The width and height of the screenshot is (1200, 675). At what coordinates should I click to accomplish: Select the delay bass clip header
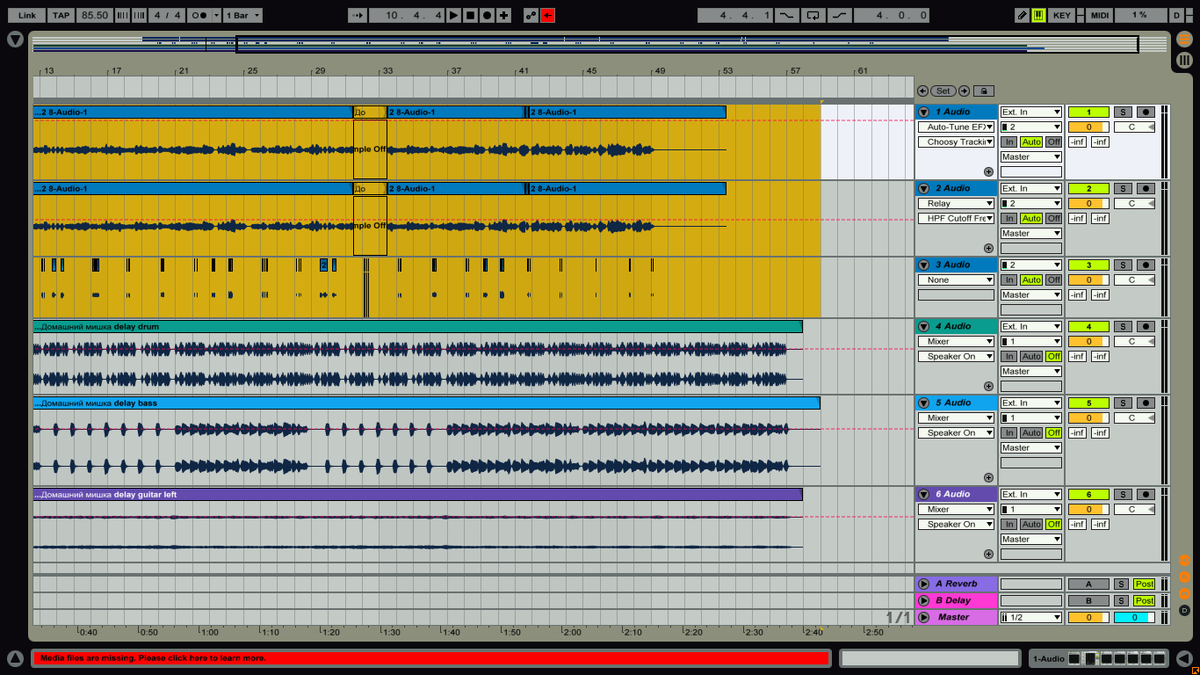pyautogui.click(x=426, y=403)
